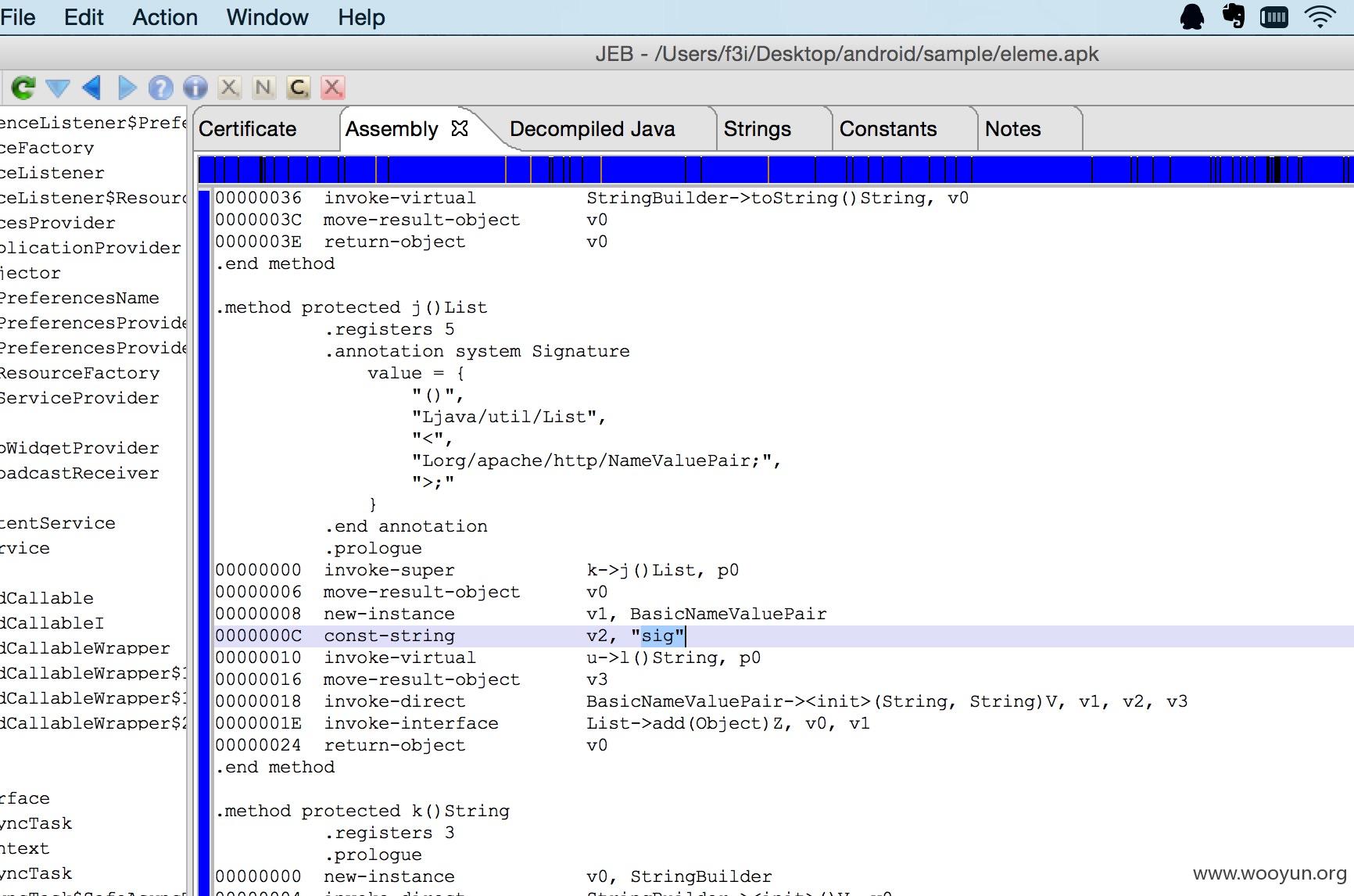Click the memory monitor menu bar icon
Screen dimensions: 1354x896
pos(1274,17)
